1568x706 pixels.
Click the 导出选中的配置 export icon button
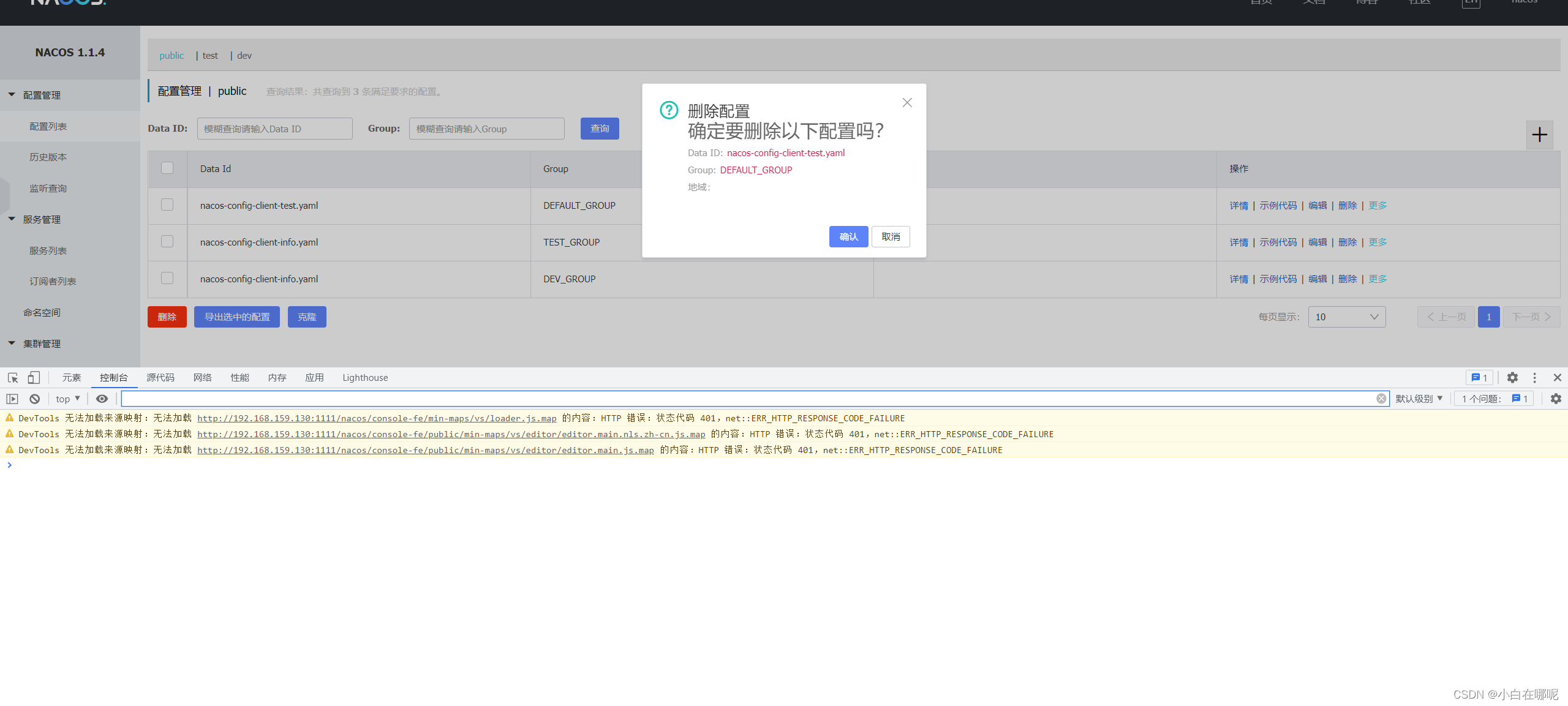tap(236, 317)
